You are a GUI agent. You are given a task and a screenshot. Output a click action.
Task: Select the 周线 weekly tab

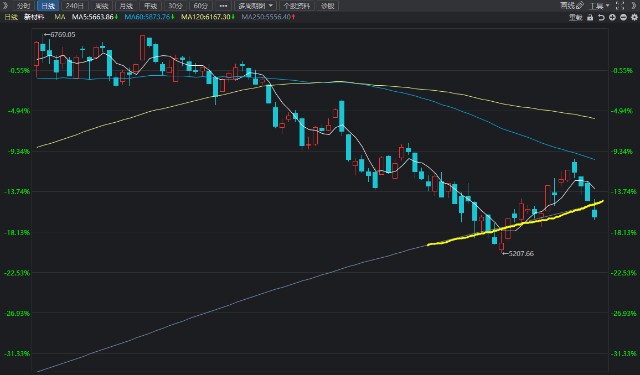(101, 6)
